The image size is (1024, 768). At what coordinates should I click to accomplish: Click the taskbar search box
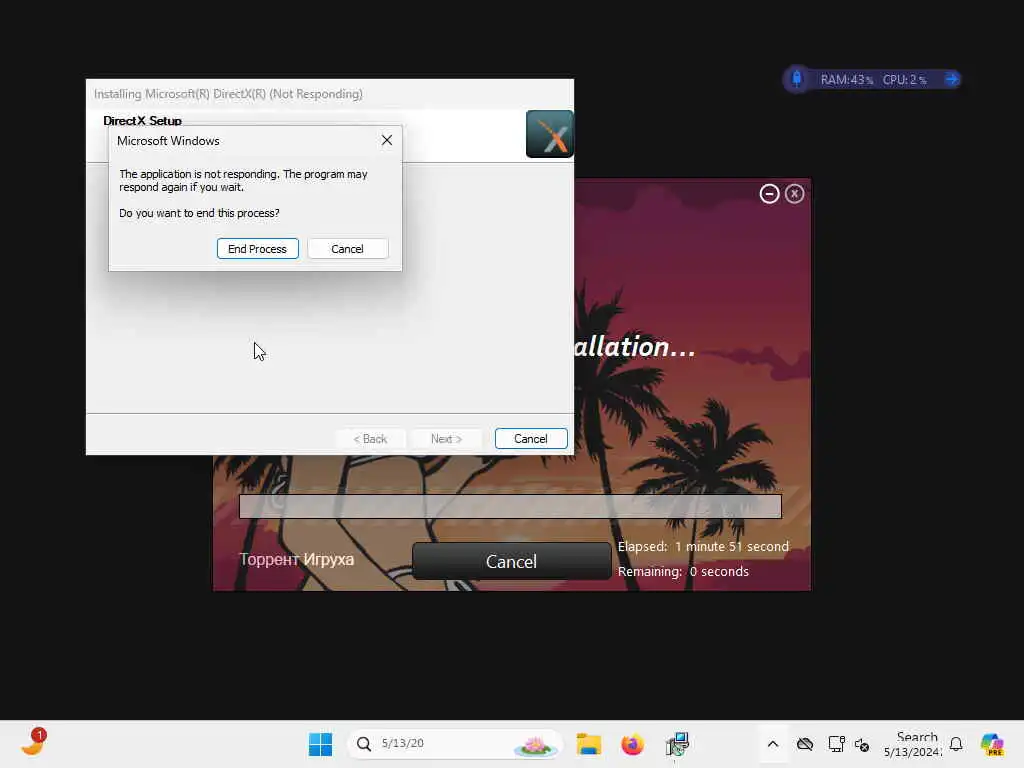pos(455,744)
